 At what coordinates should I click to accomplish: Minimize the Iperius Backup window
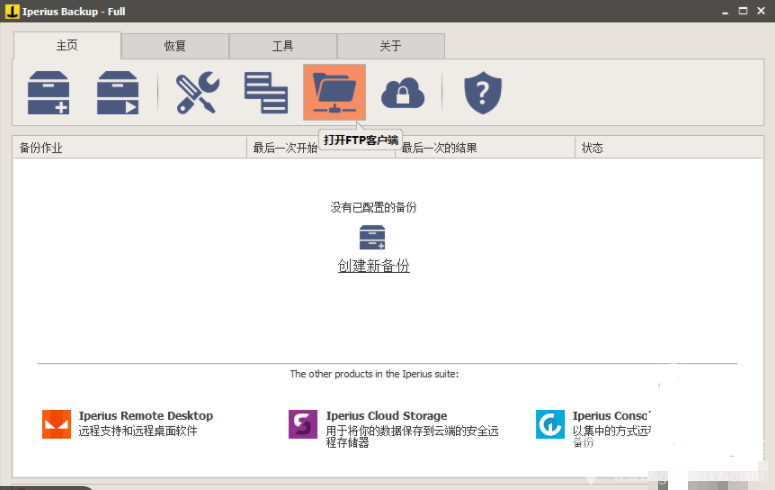coord(725,11)
